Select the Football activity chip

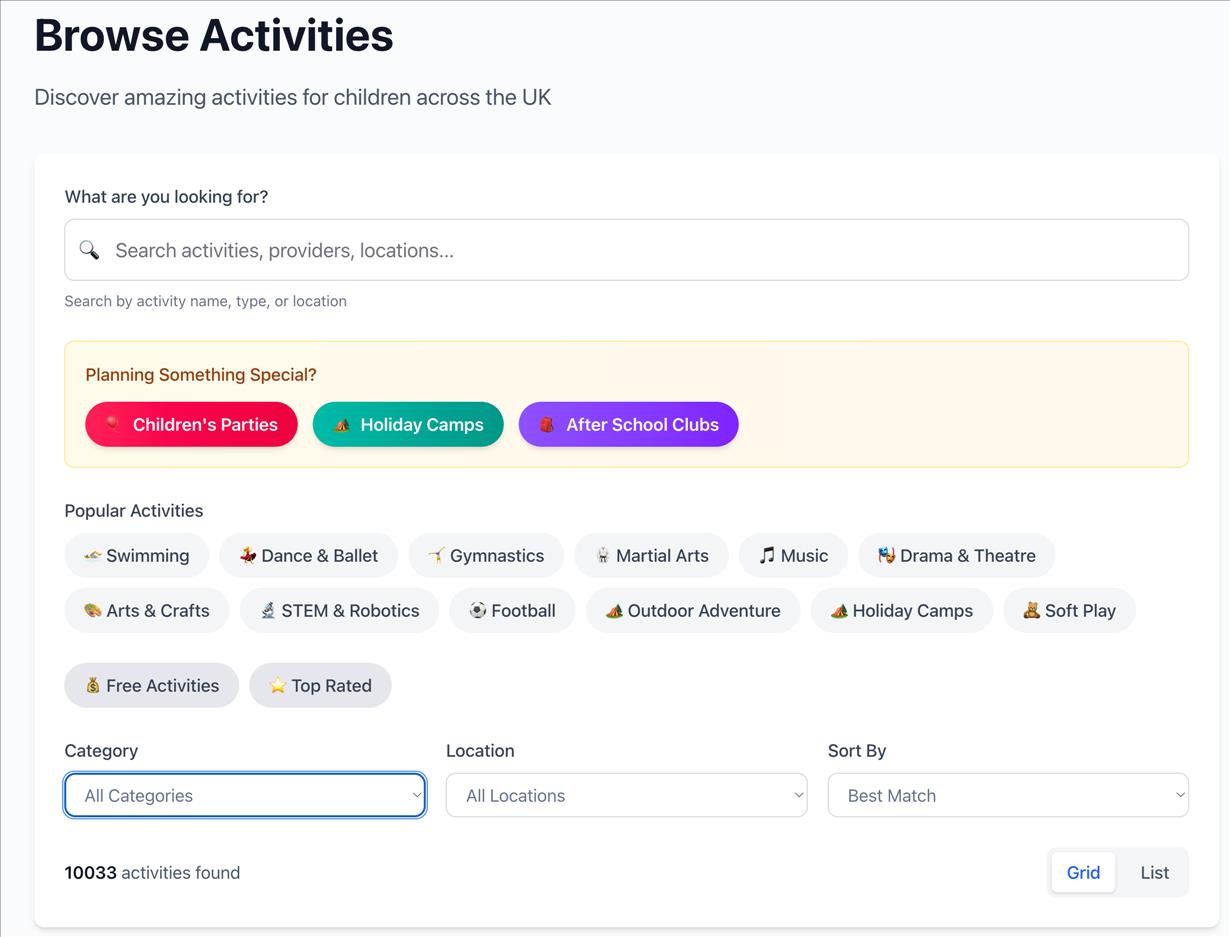point(512,610)
